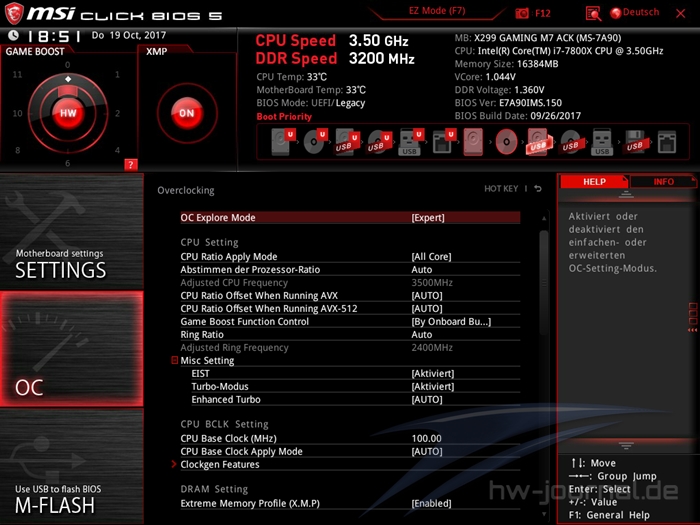Toggle Turbo-Modus setting currently Aktiviert

point(355,386)
